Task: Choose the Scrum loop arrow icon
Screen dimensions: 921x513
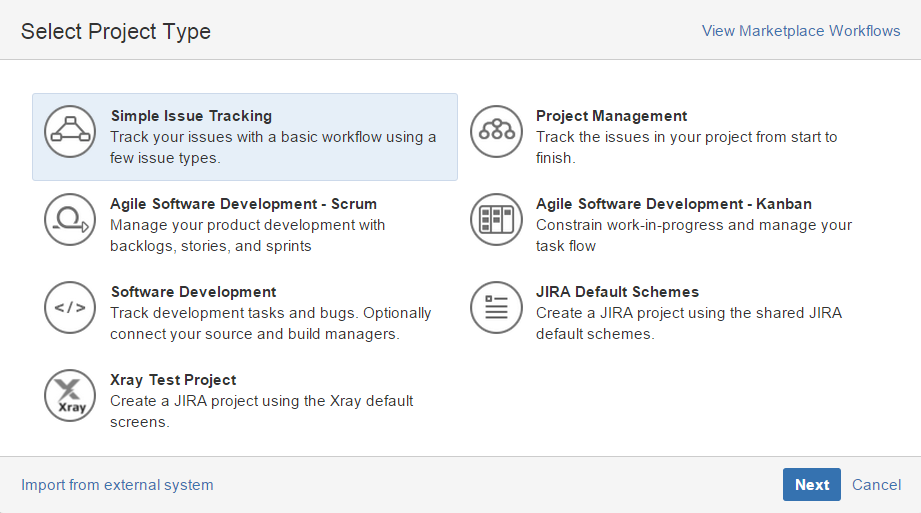Action: tap(70, 219)
